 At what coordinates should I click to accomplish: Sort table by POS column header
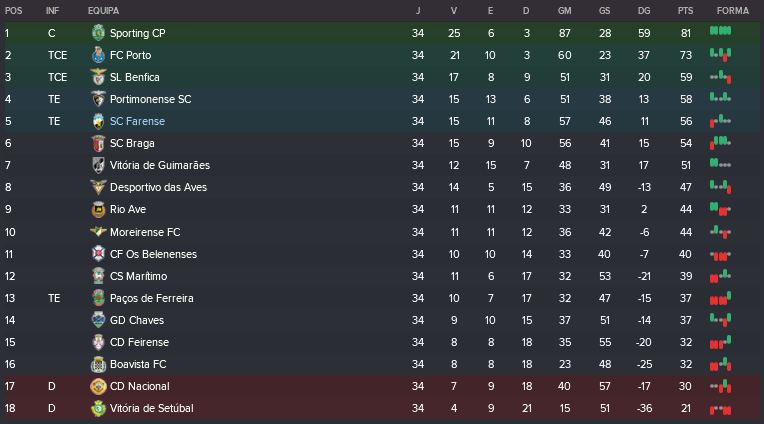pyautogui.click(x=14, y=10)
